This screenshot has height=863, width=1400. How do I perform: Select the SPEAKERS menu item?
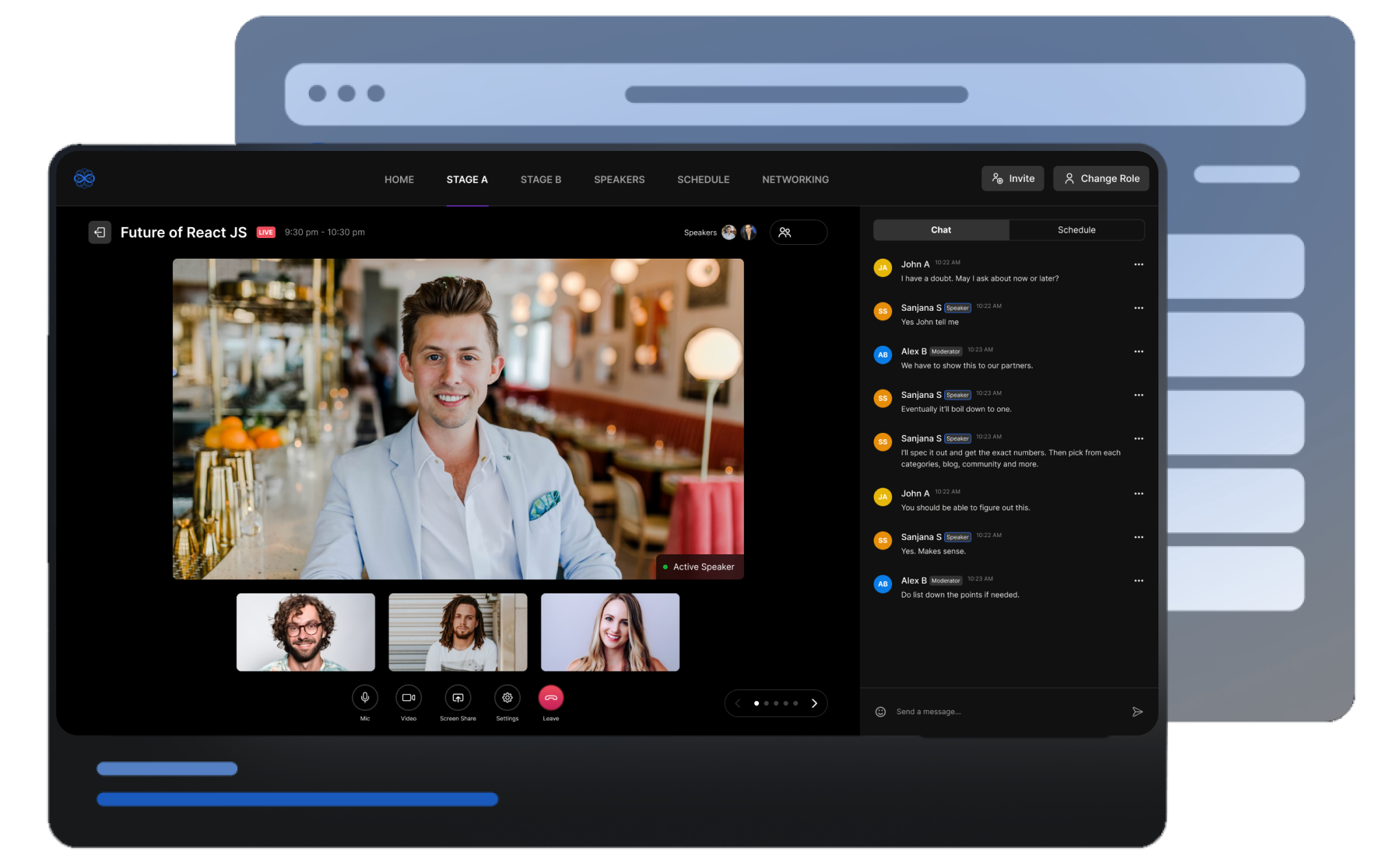[619, 179]
